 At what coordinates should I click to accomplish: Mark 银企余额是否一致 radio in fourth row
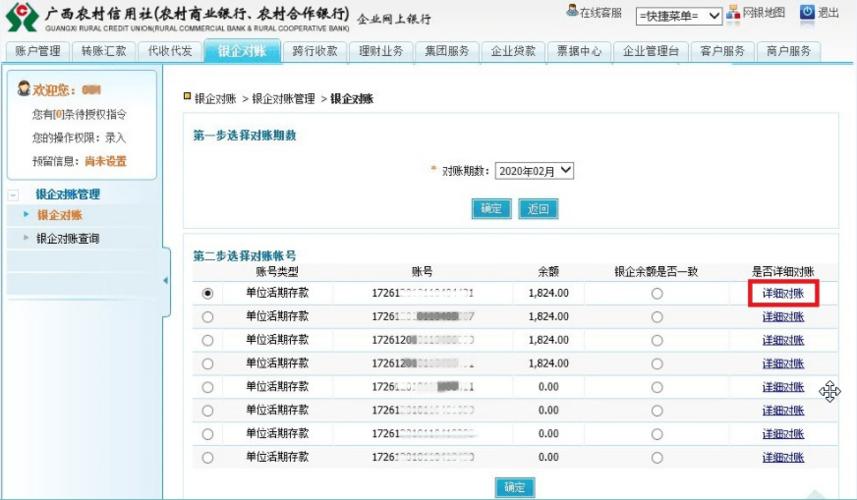pos(657,364)
